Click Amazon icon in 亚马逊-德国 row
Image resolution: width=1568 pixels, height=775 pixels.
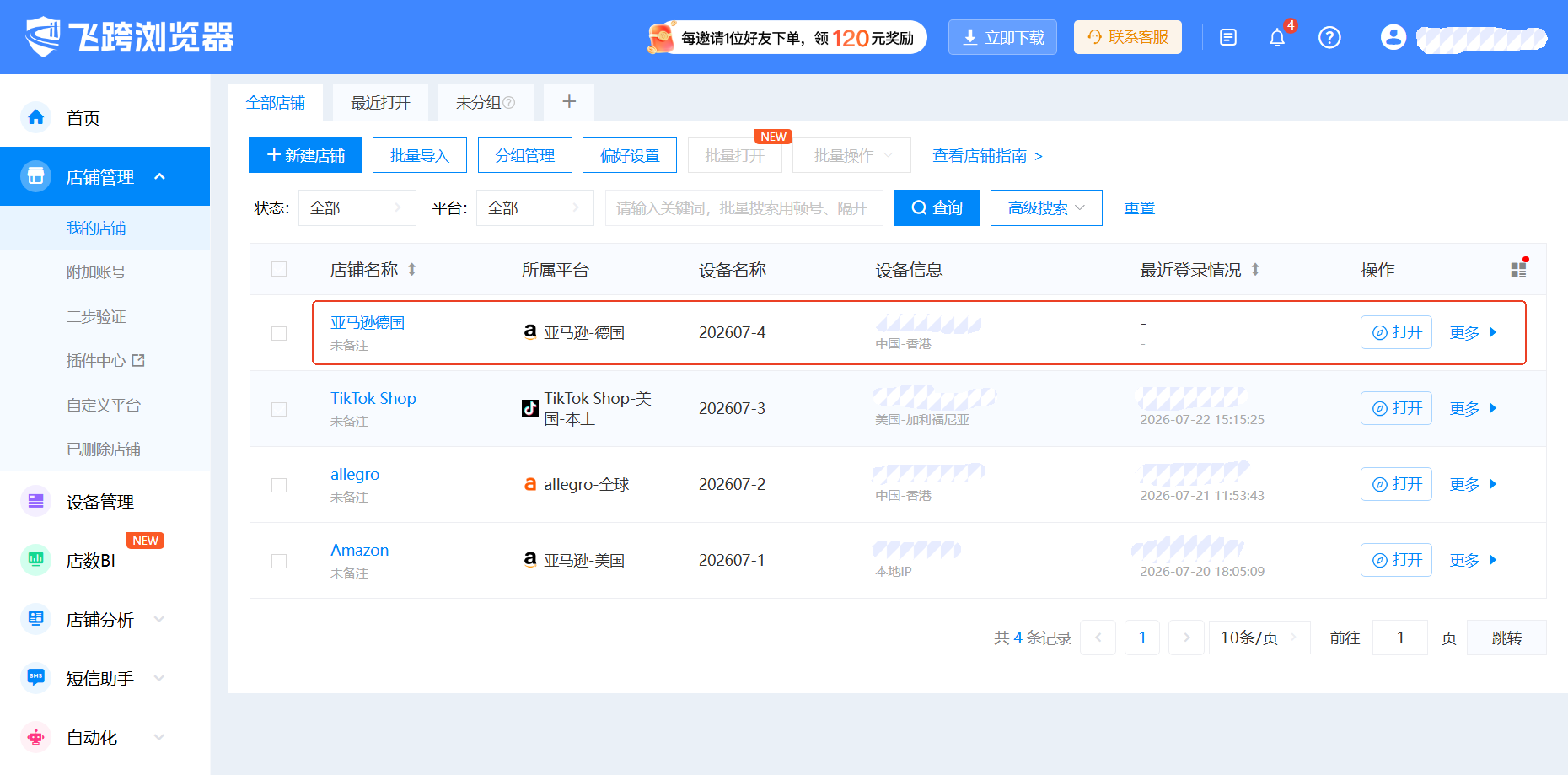tap(530, 332)
